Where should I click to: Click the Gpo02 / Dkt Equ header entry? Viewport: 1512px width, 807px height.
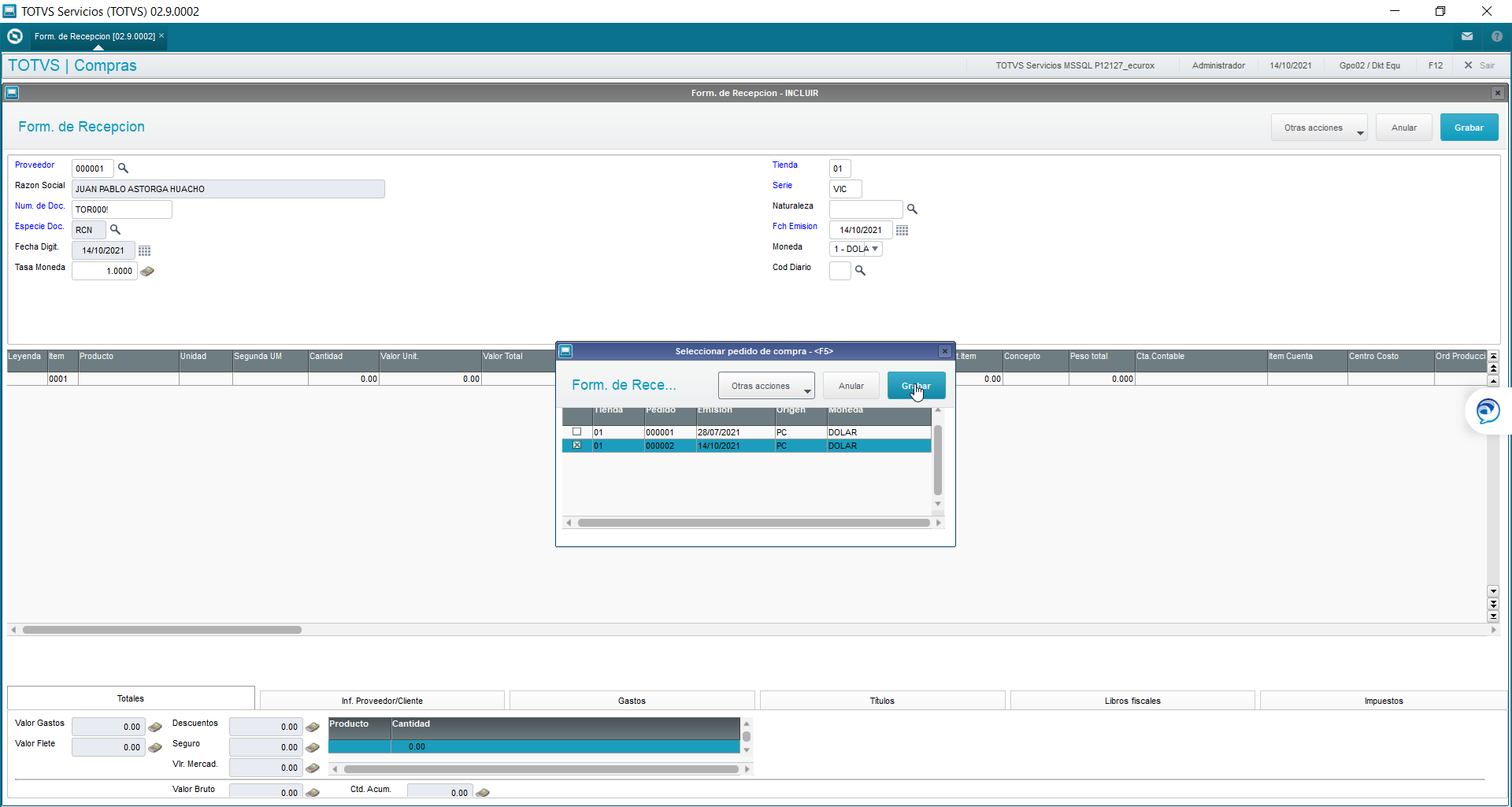tap(1369, 65)
